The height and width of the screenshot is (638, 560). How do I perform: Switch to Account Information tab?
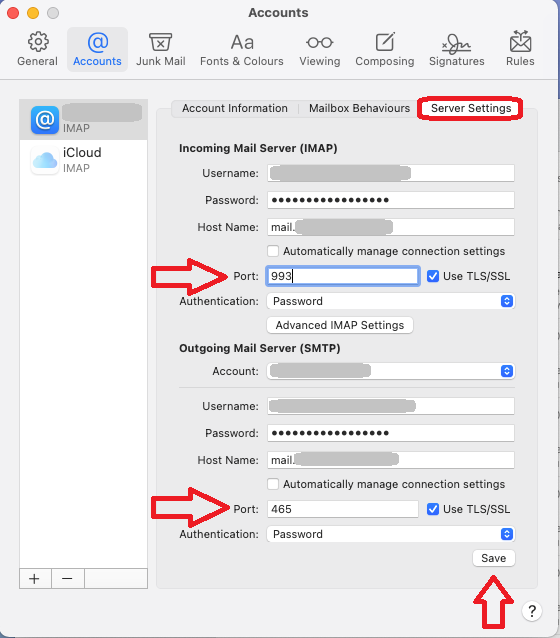coord(235,108)
